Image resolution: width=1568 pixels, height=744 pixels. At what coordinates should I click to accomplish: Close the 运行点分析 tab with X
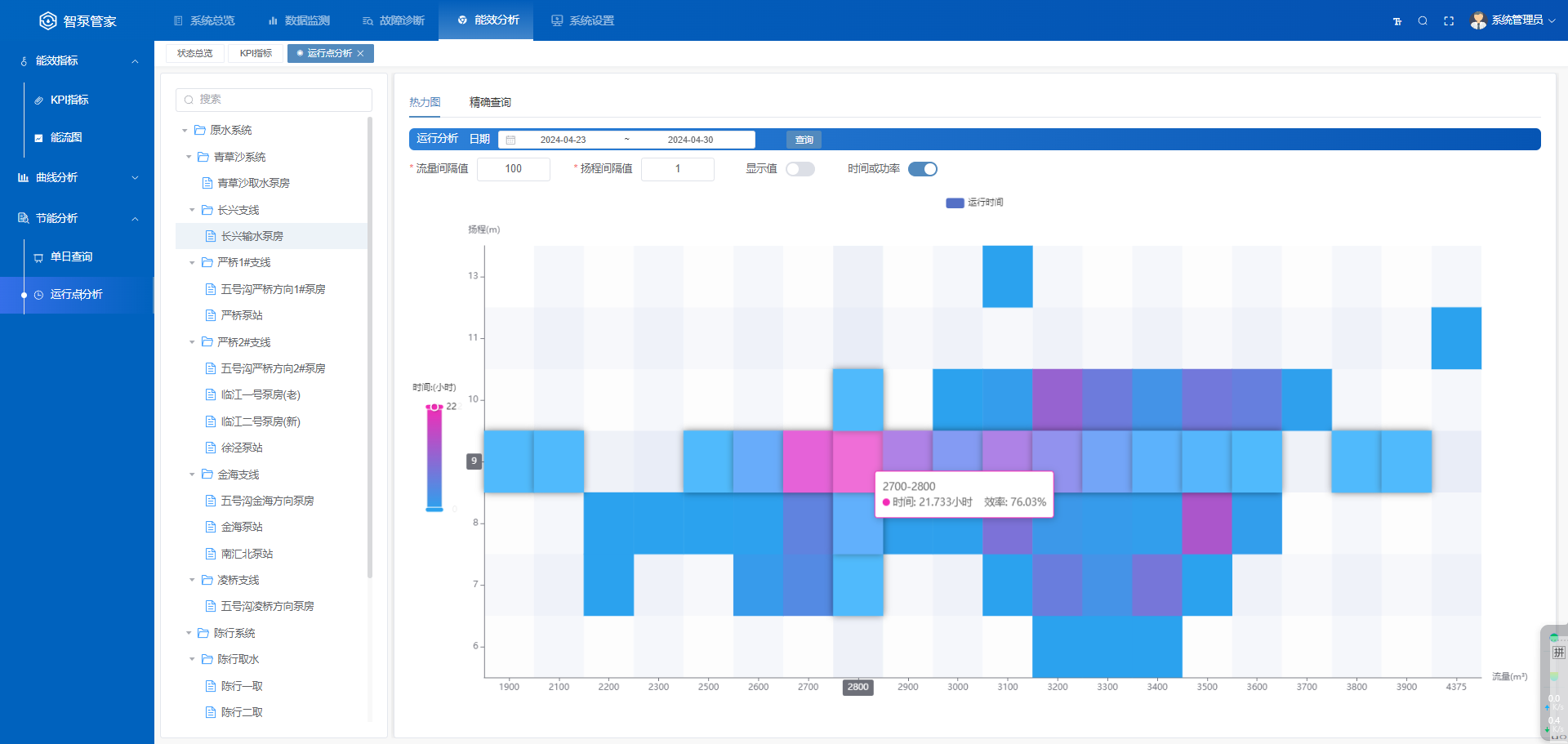(360, 54)
